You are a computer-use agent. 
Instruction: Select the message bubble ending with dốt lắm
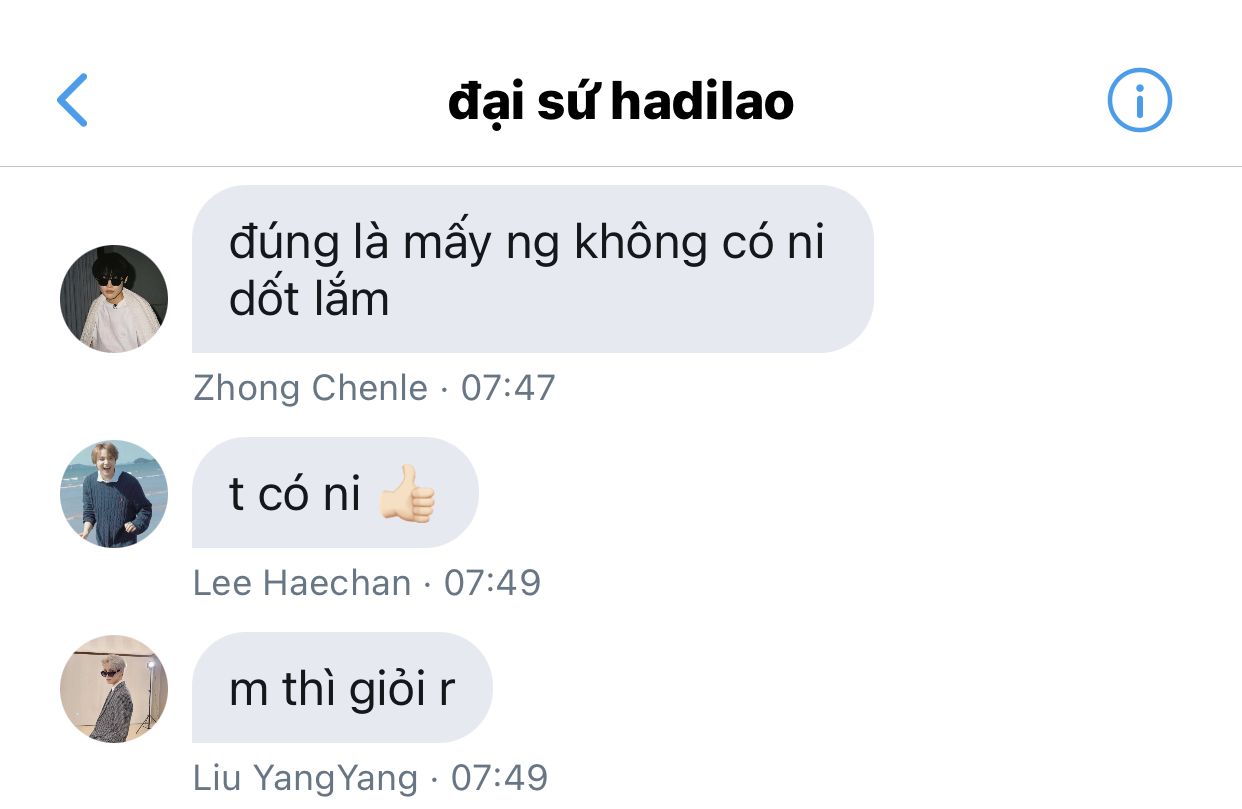tap(533, 269)
